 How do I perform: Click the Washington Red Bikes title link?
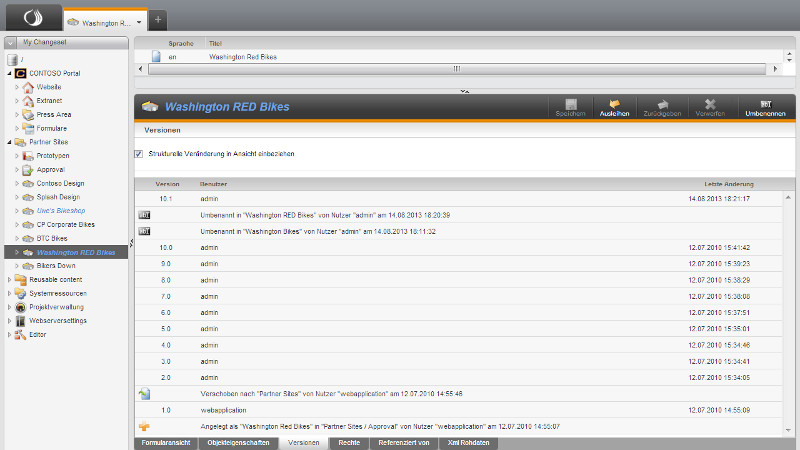coord(242,58)
